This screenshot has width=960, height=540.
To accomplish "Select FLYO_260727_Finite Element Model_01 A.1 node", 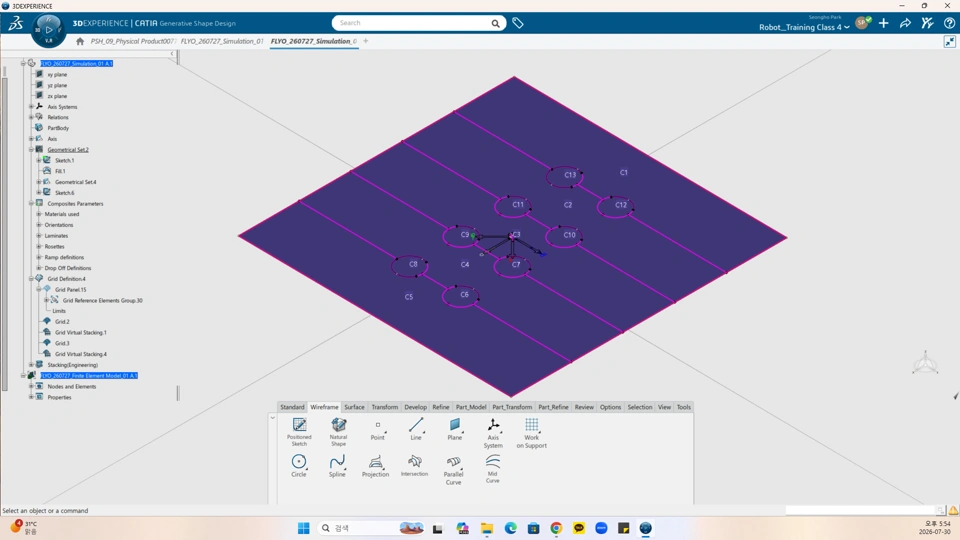I will coord(89,376).
